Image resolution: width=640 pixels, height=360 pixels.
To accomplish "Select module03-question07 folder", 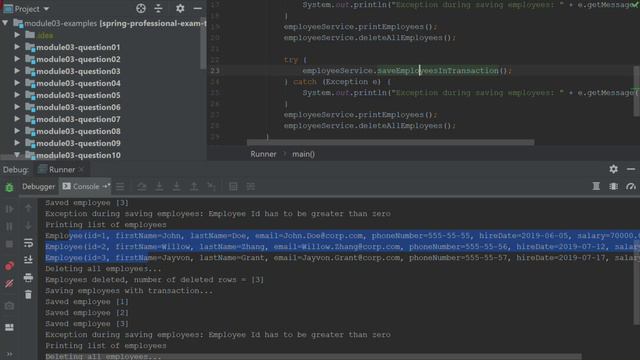I will [78, 119].
